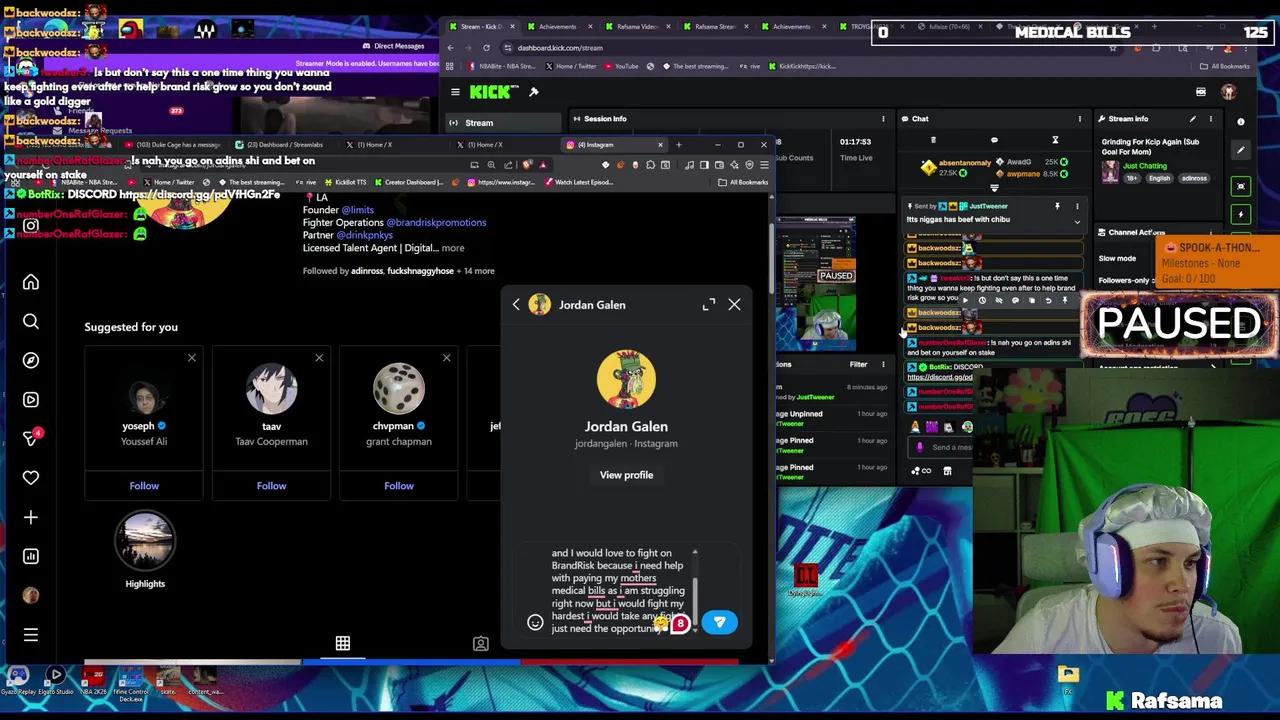Create a new Instagram post with plus icon
1280x720 pixels.
tap(31, 517)
